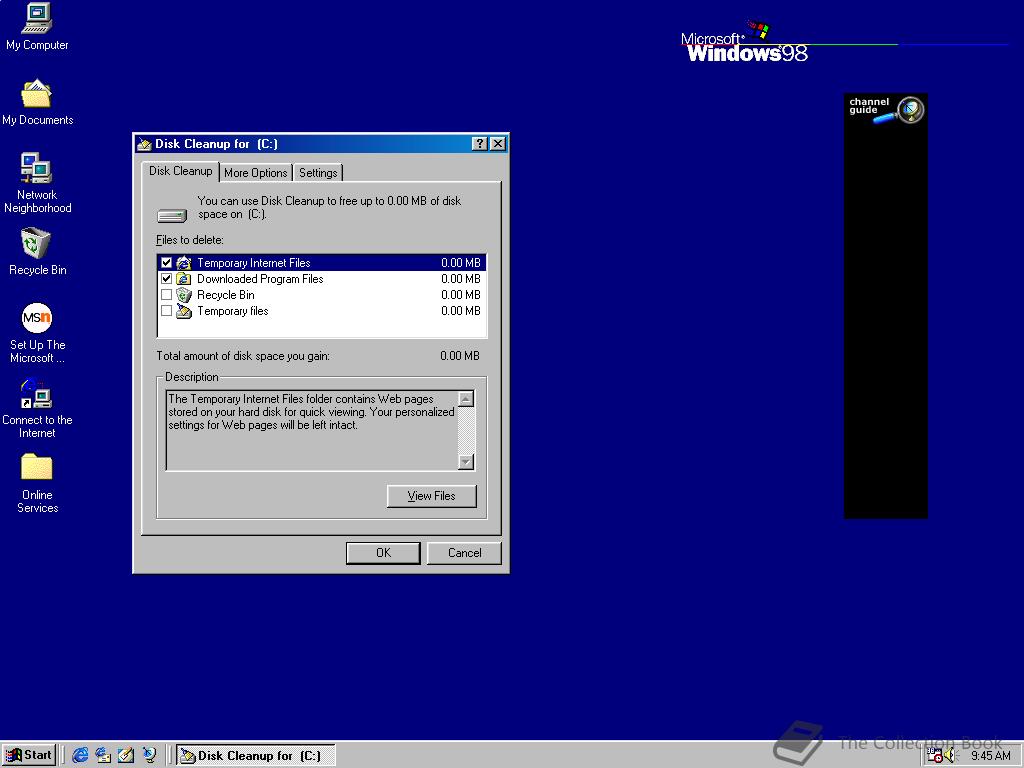
Task: Click the description scrollbar up arrow
Action: [x=466, y=399]
